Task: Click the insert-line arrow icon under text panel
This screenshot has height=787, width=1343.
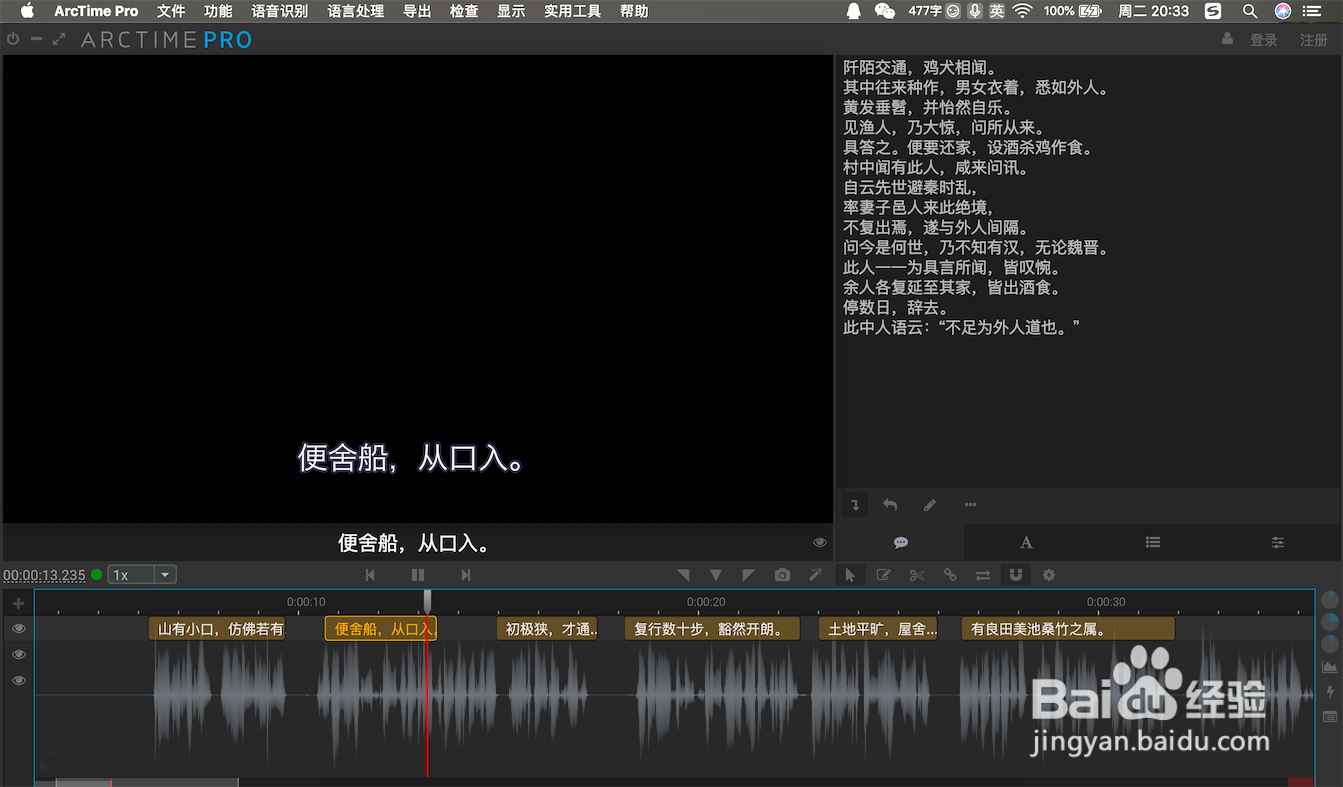Action: [854, 505]
